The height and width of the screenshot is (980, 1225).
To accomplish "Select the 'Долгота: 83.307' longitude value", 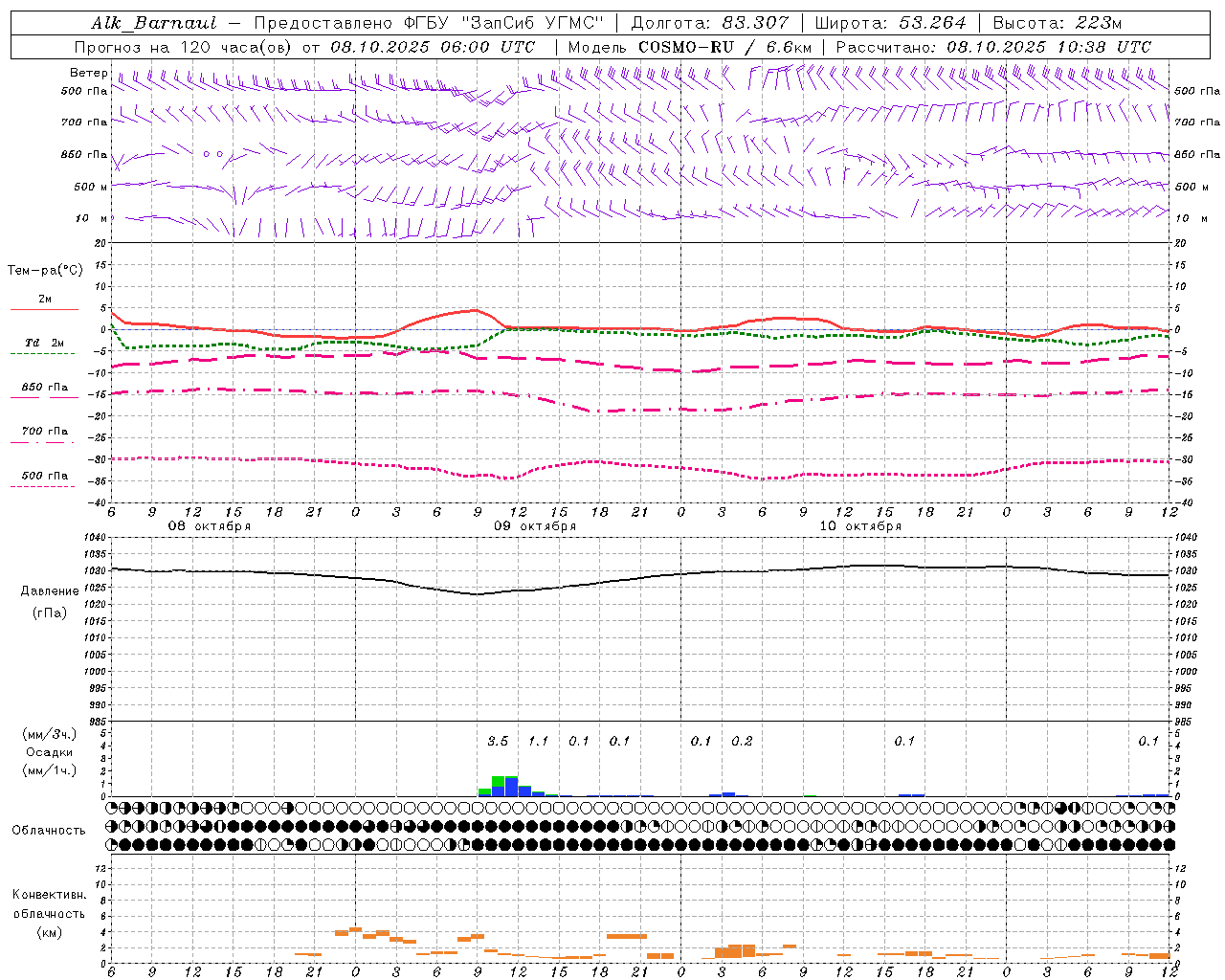I will point(710,23).
